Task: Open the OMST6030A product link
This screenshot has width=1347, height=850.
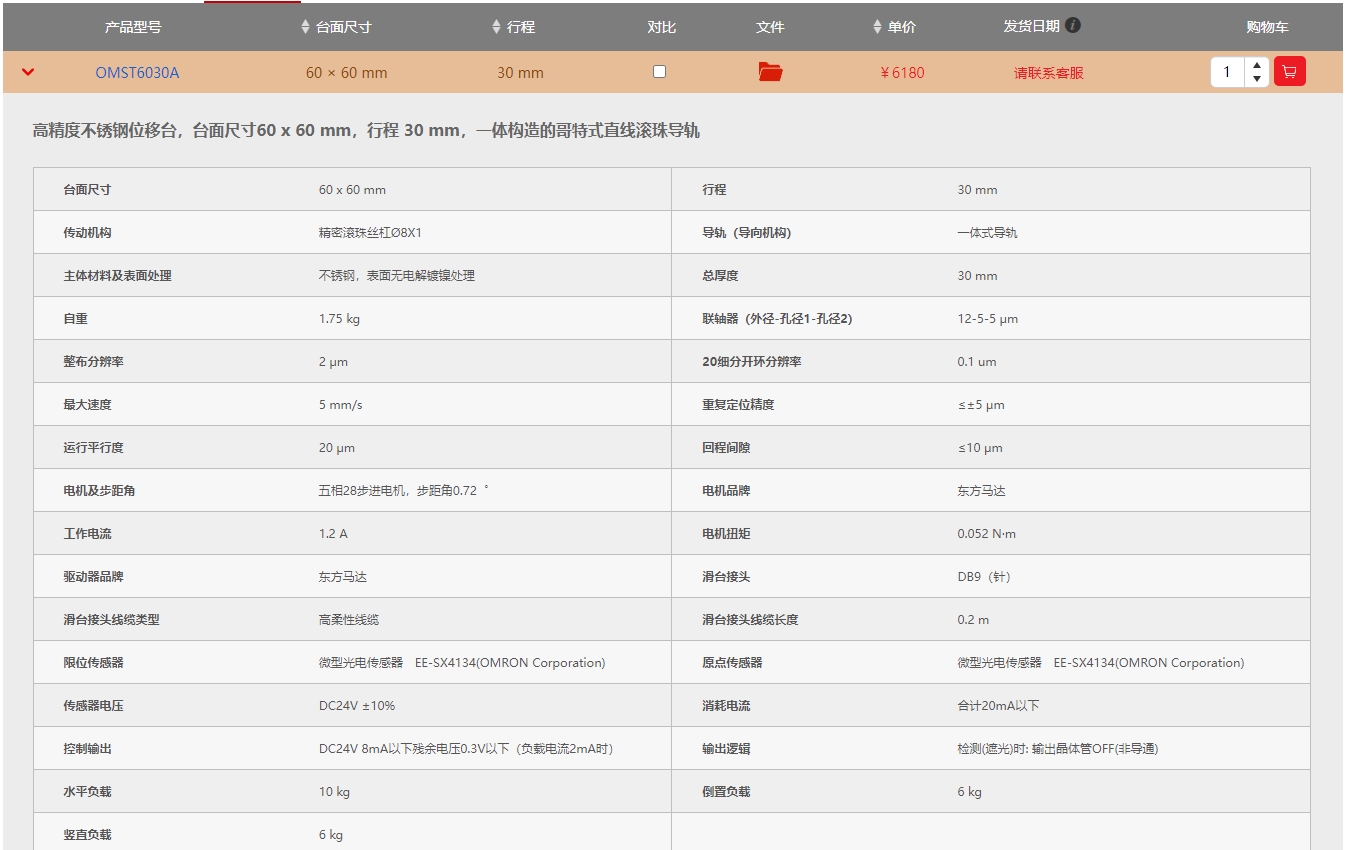Action: tap(137, 73)
